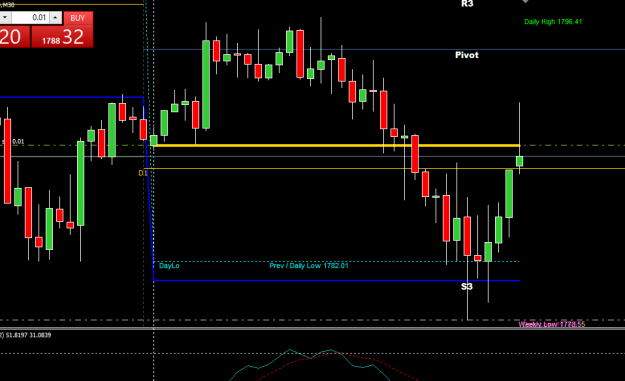Increase lot volume with the up arrow
Viewport: 625px width, 381px height.
[x=56, y=18]
